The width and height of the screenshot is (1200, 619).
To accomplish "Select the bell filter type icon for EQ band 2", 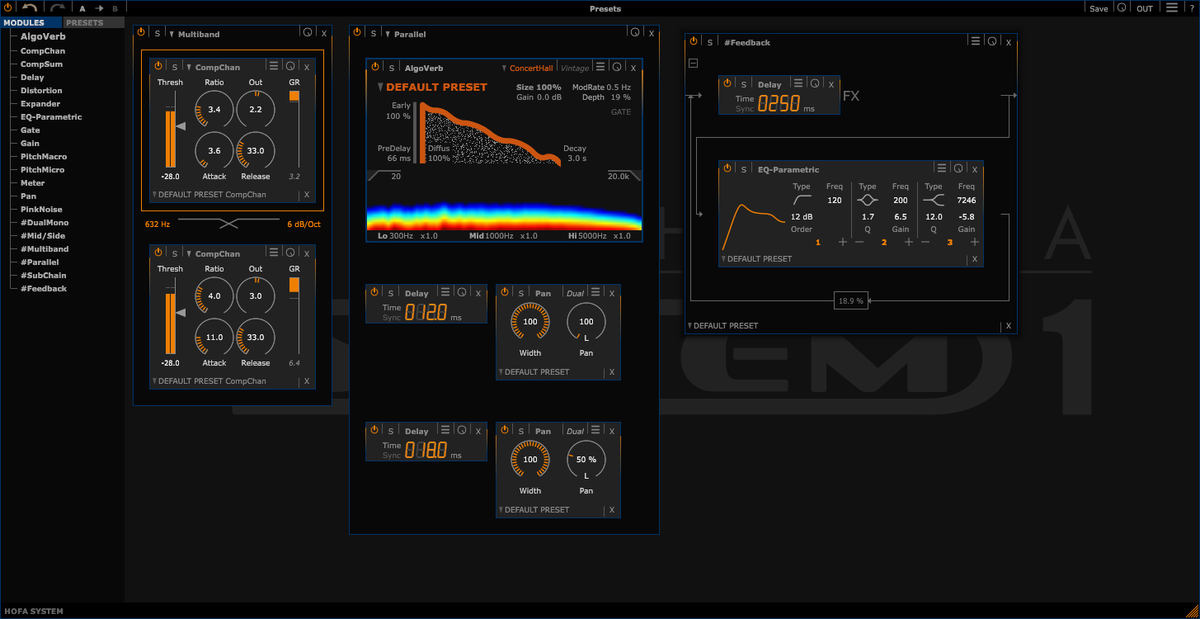I will click(x=868, y=200).
